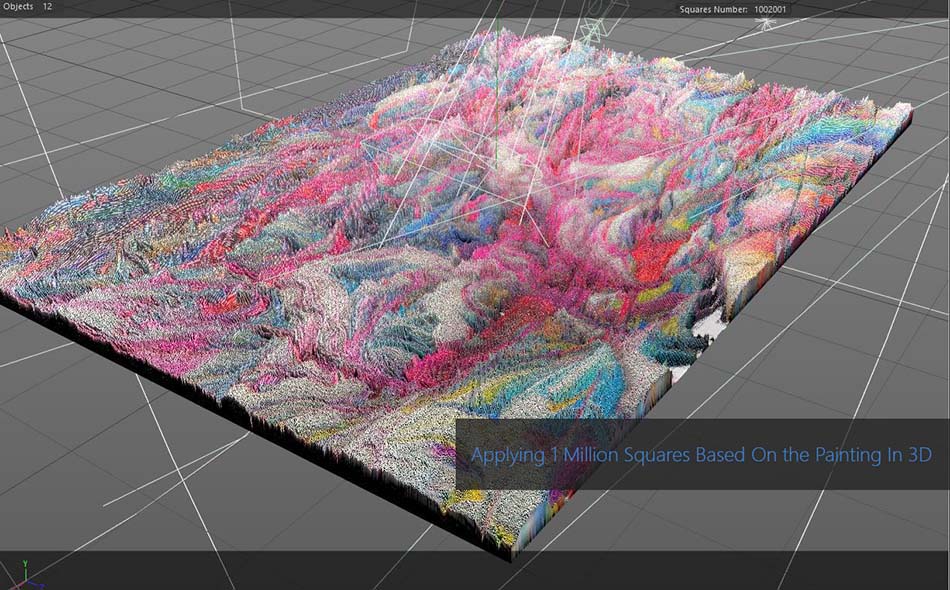Click the "Objects" label in the HUD
Viewport: 950px width, 590px height.
(19, 7)
